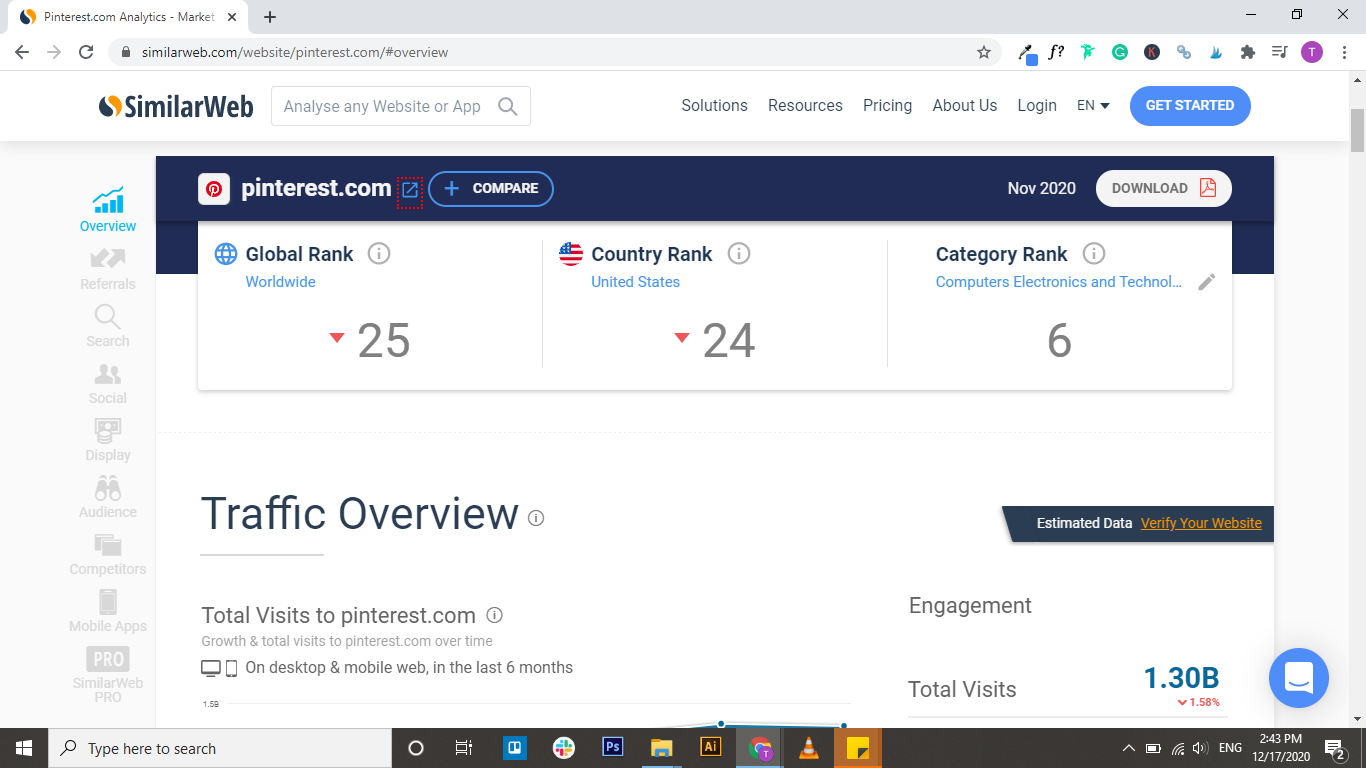
Task: Click the Verify Your Website link
Action: [x=1201, y=523]
